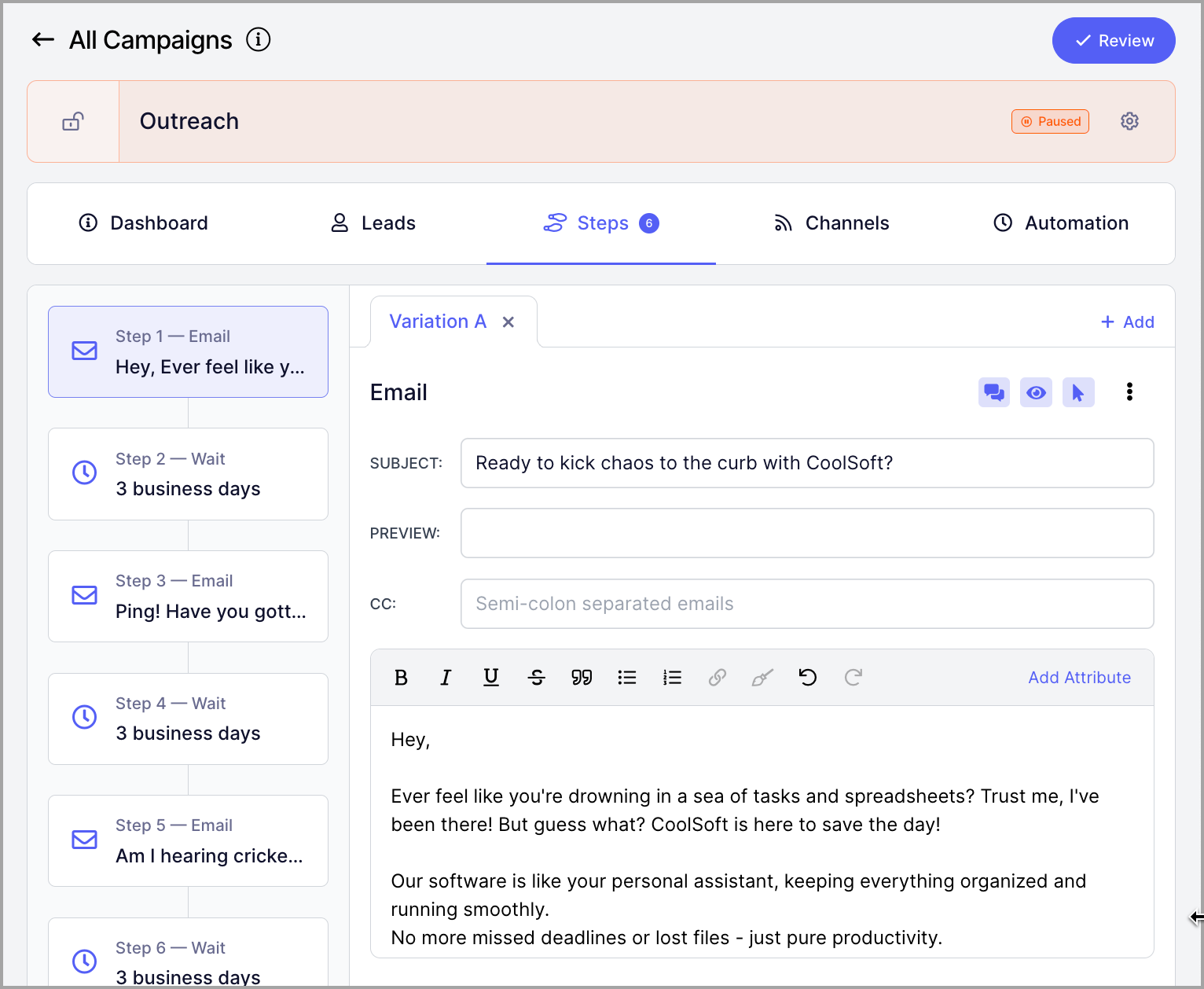The height and width of the screenshot is (989, 1204).
Task: Click the Review button
Action: tap(1114, 41)
